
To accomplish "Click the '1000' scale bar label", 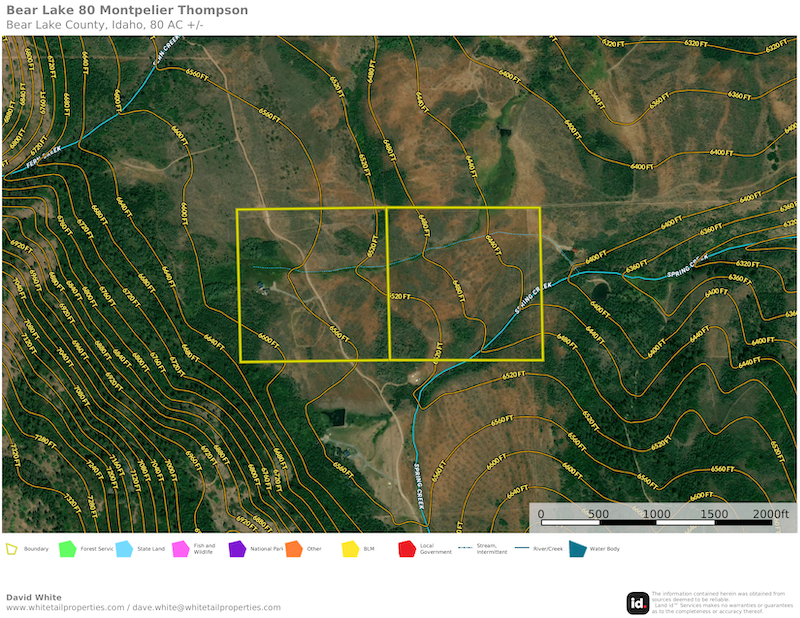I will [x=656, y=514].
